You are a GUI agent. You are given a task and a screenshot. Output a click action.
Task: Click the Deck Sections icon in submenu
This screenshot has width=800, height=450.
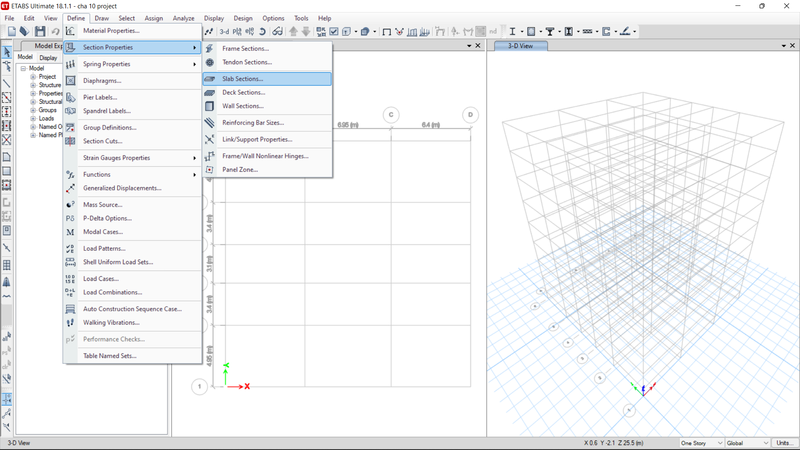pyautogui.click(x=210, y=92)
